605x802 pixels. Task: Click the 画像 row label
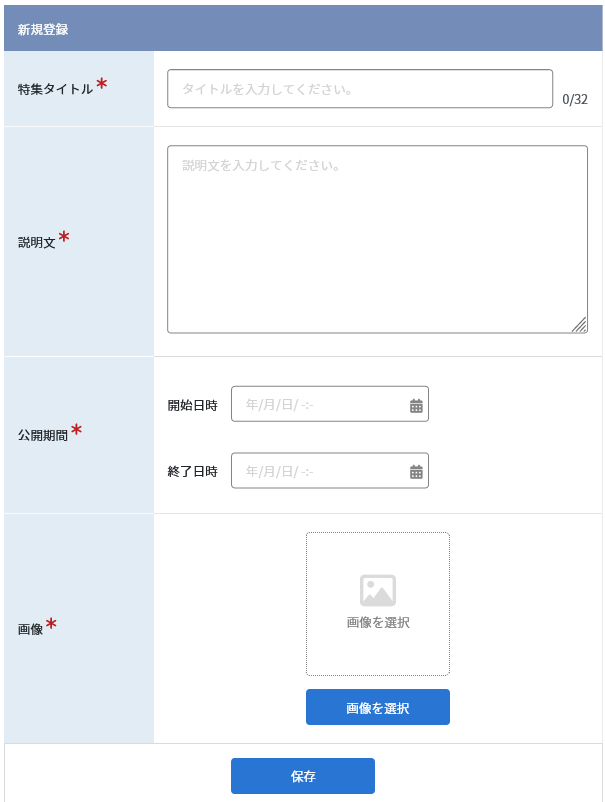pos(30,629)
